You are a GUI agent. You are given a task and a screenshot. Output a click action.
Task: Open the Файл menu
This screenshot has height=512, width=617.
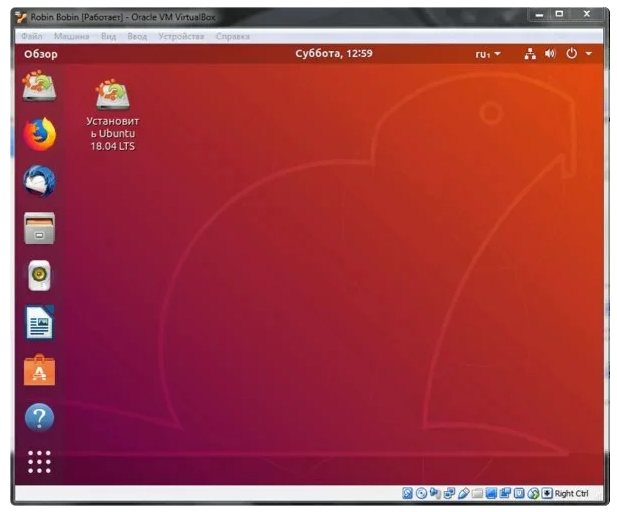click(x=31, y=36)
